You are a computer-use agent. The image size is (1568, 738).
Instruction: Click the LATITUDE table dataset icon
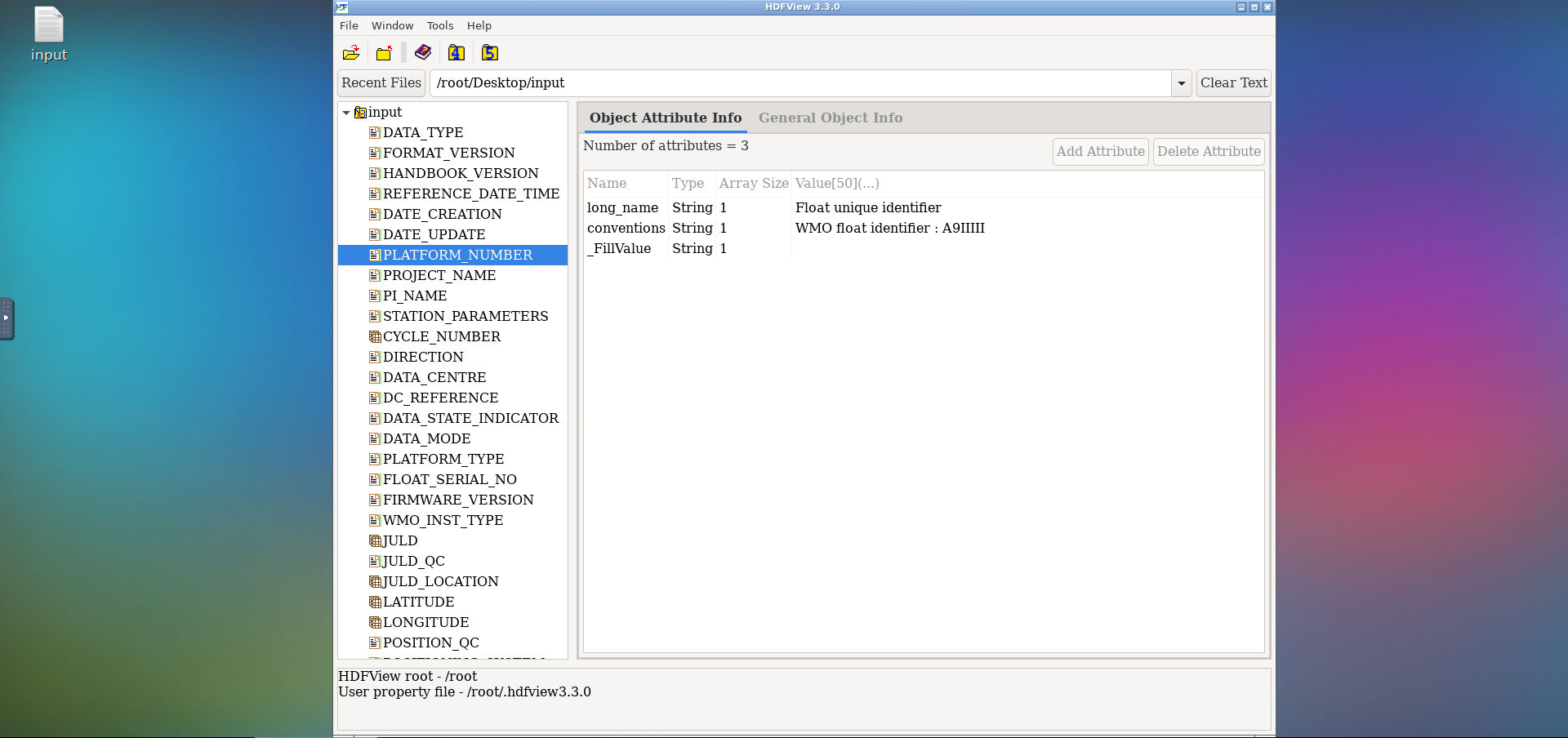[x=375, y=602]
